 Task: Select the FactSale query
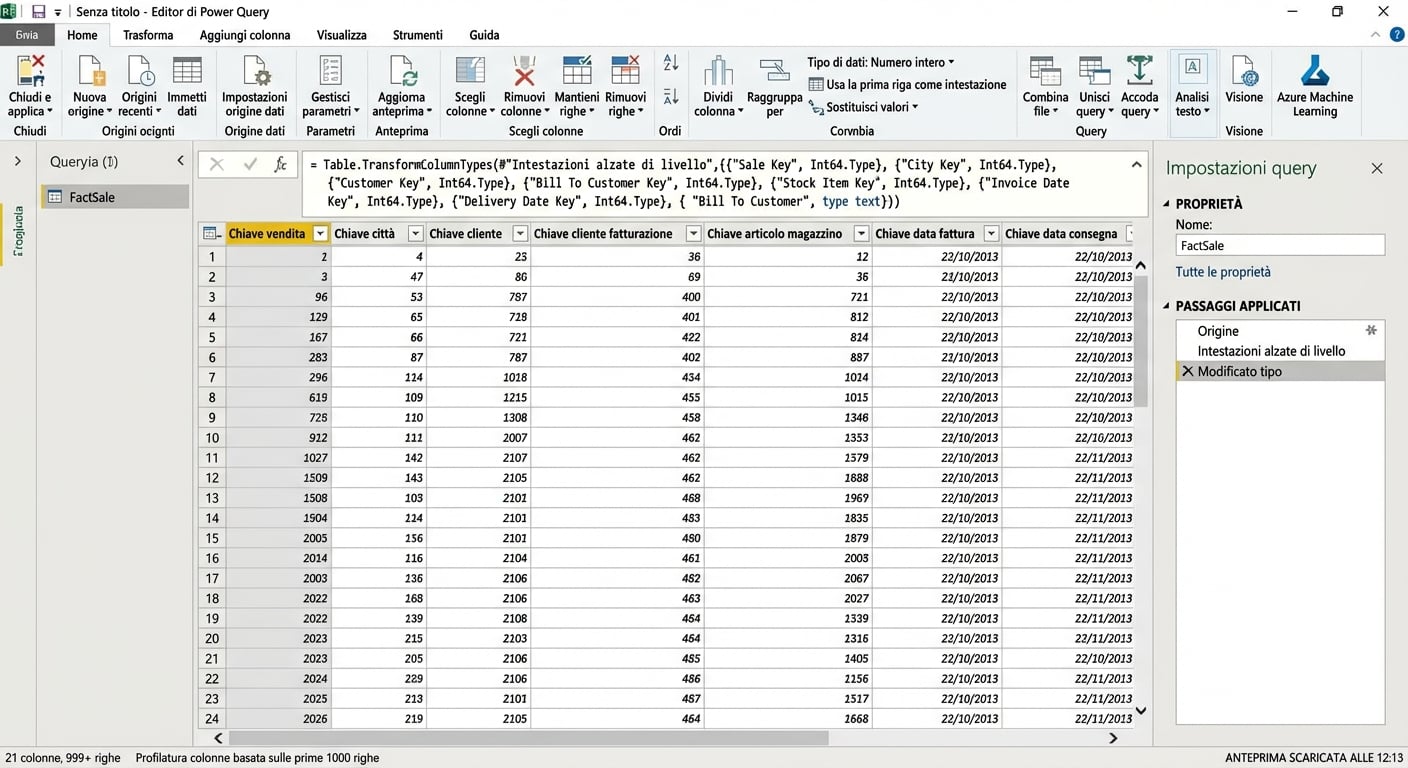click(115, 197)
